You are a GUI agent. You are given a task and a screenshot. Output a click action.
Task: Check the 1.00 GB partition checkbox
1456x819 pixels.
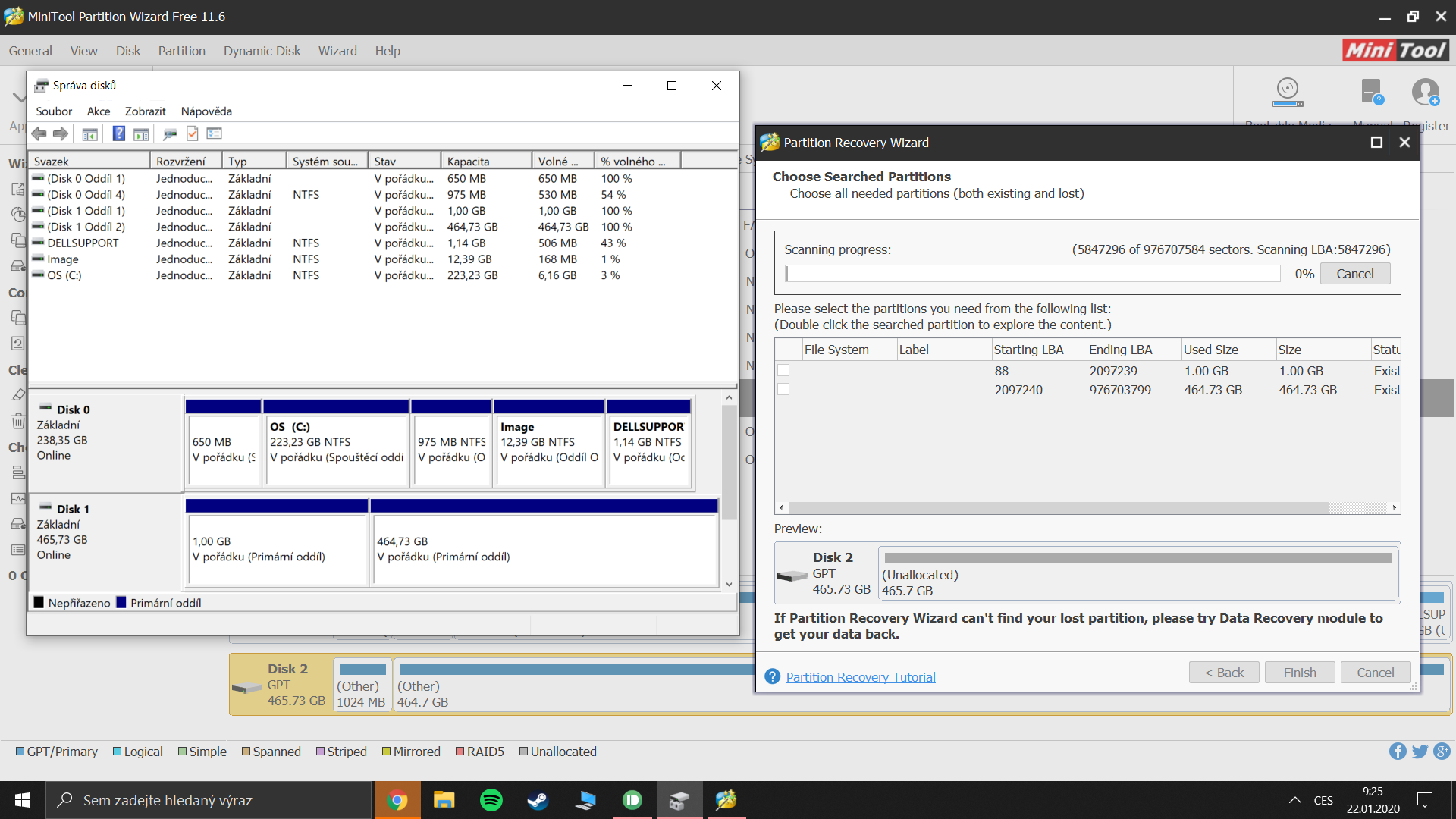click(783, 371)
